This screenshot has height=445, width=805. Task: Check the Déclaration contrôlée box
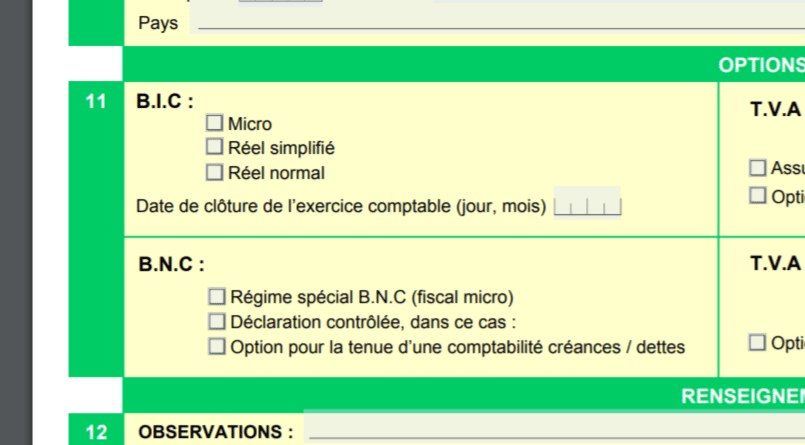(x=216, y=322)
